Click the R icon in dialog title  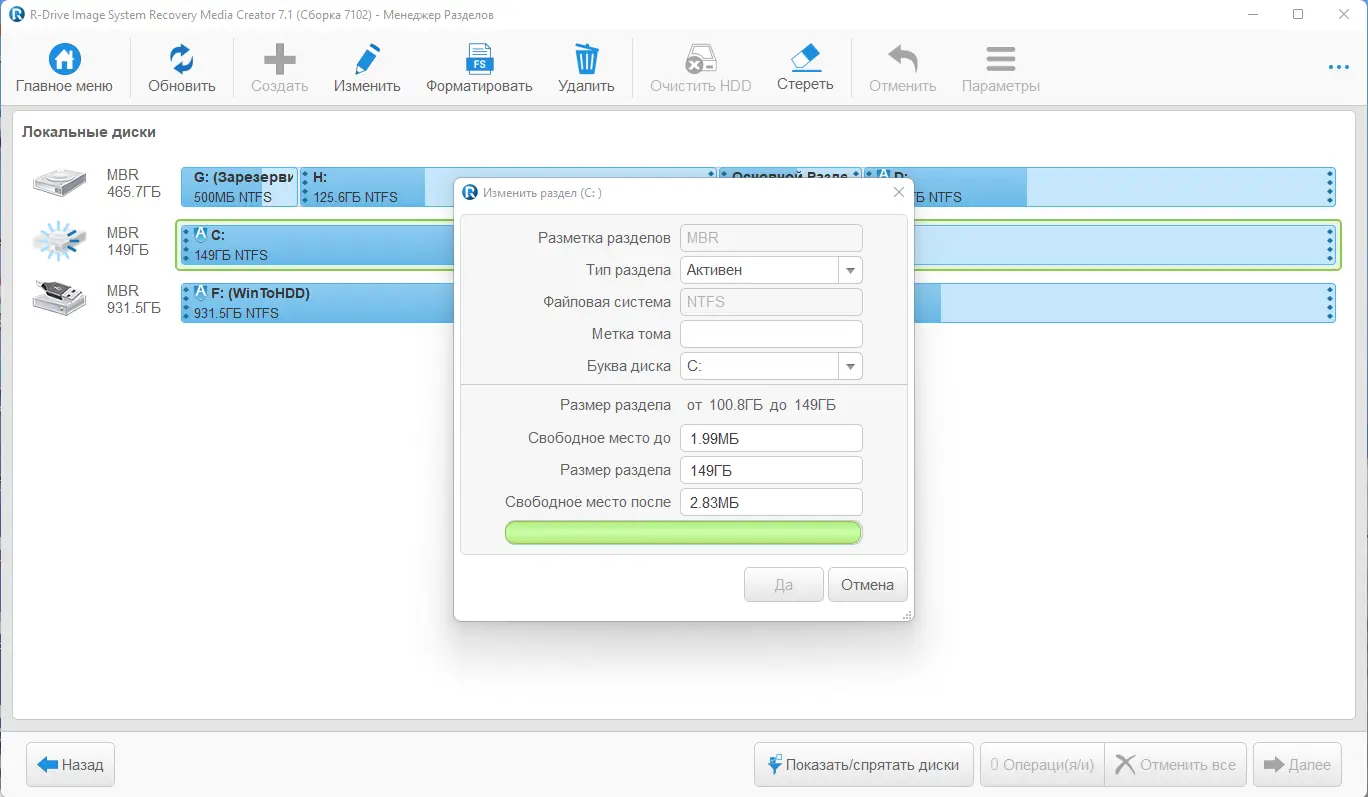[470, 192]
